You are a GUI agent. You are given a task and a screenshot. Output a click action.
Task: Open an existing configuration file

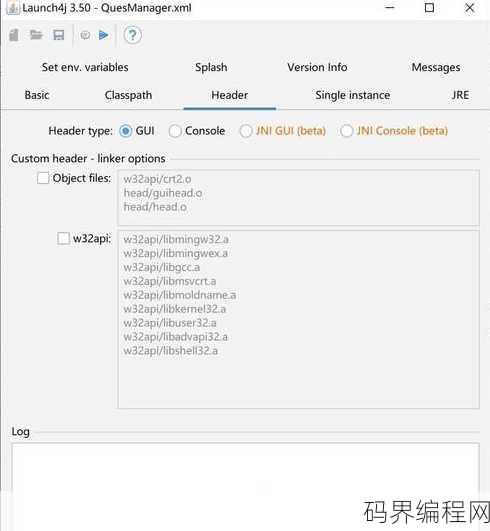pos(36,35)
